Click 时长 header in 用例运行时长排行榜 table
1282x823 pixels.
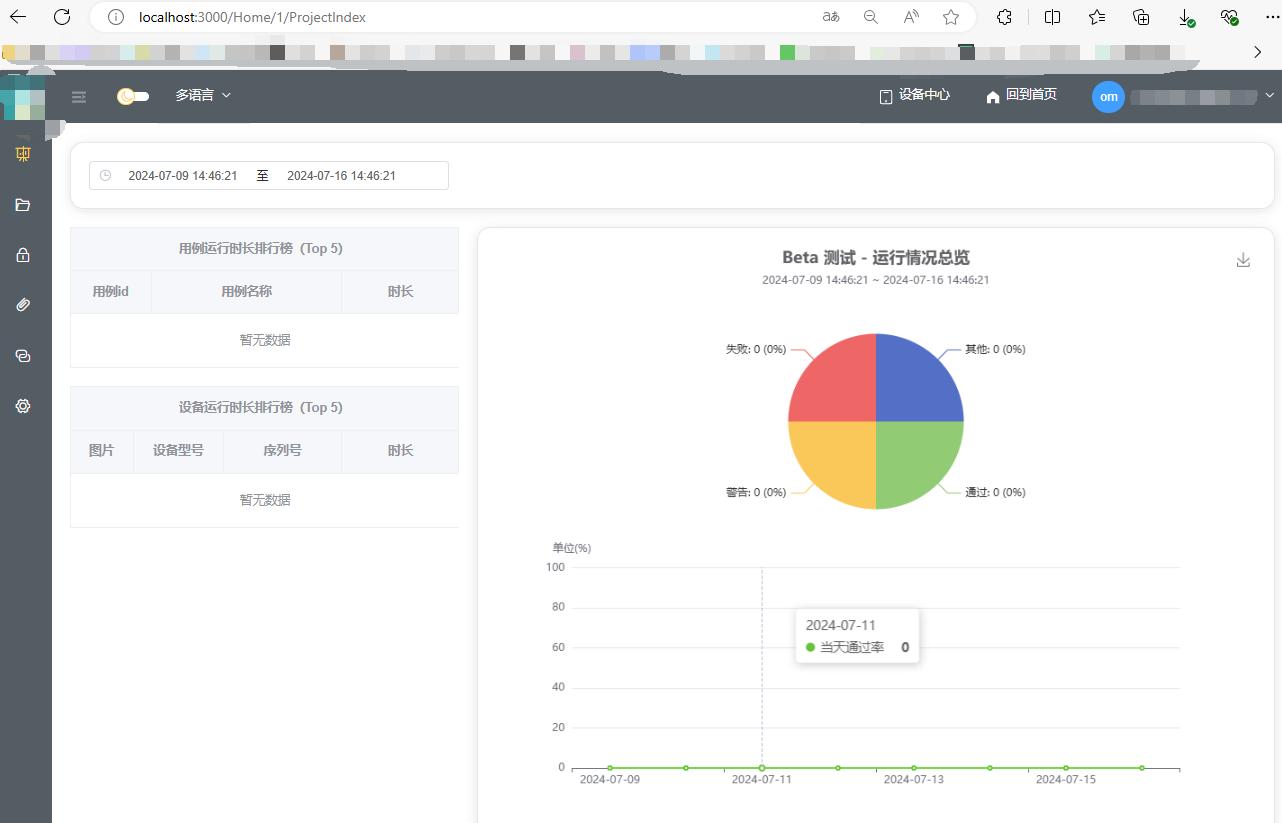coord(400,292)
